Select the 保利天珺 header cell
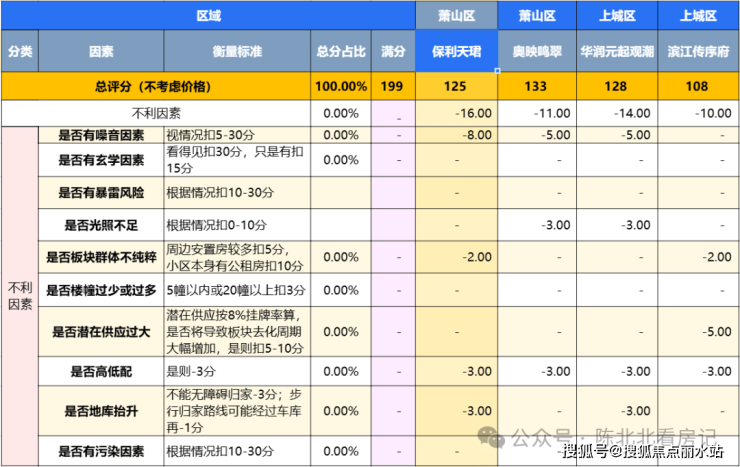Screen dimensions: 740x467 [456, 51]
